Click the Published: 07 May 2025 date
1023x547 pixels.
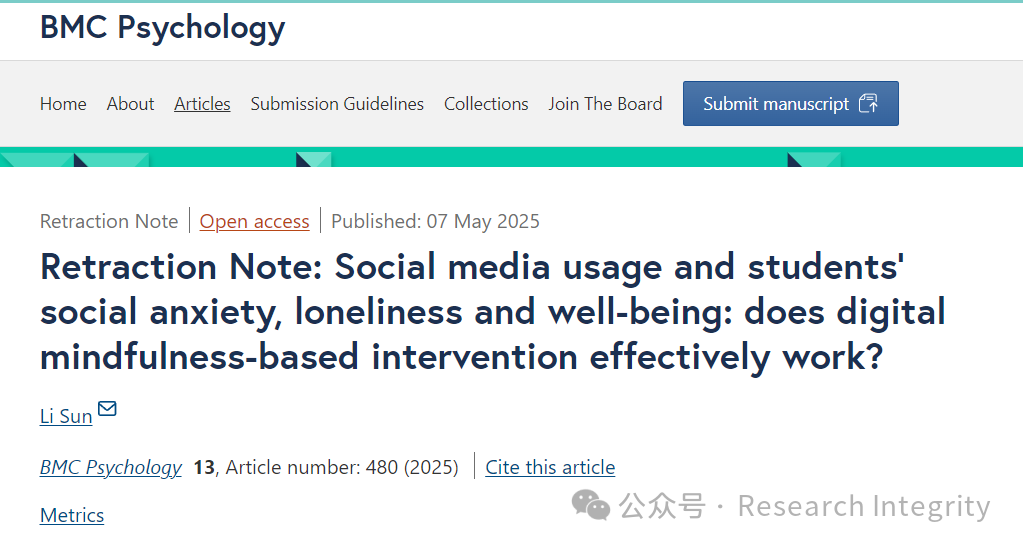click(x=435, y=221)
